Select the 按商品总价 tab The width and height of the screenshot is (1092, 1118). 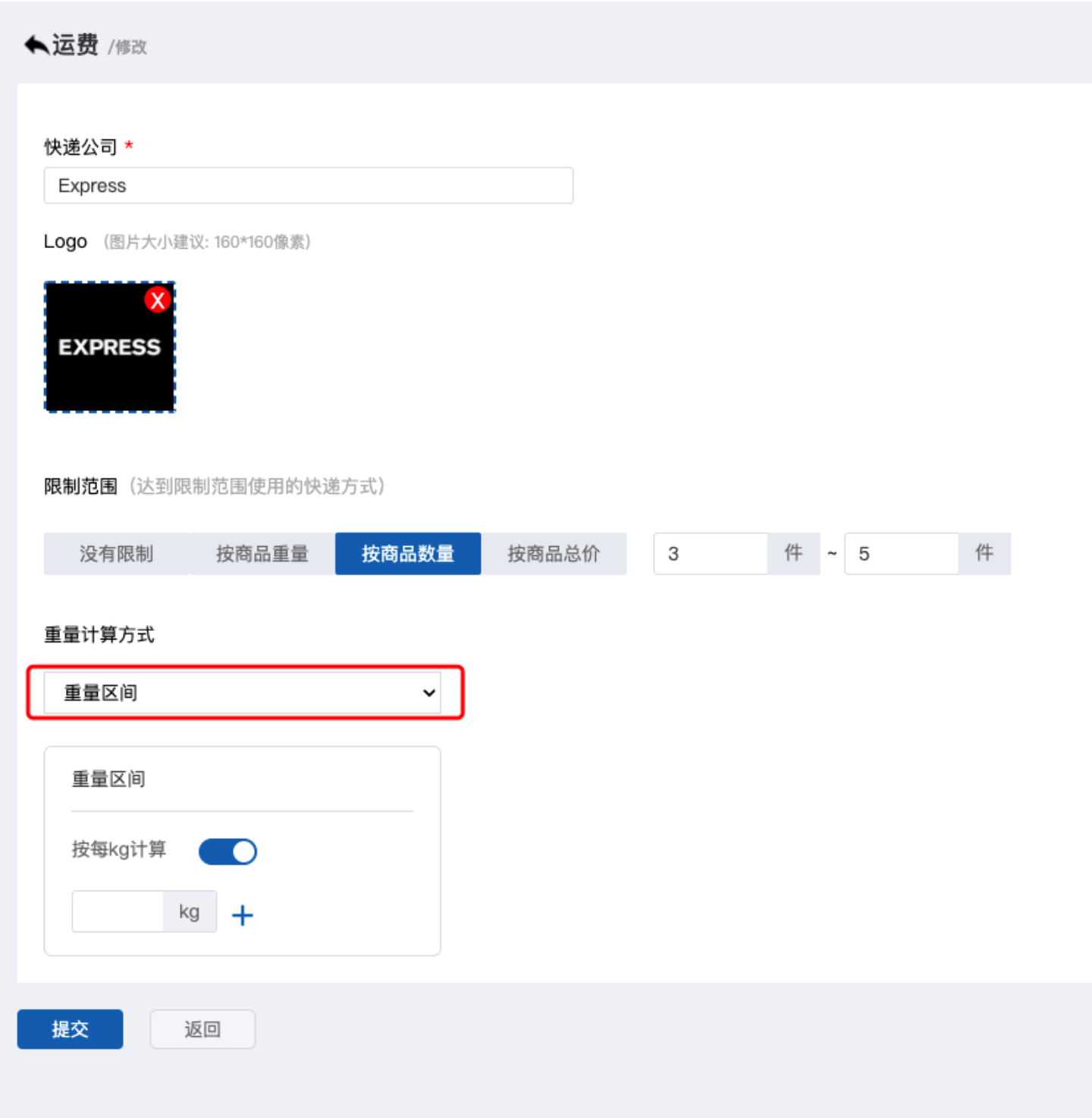(554, 554)
